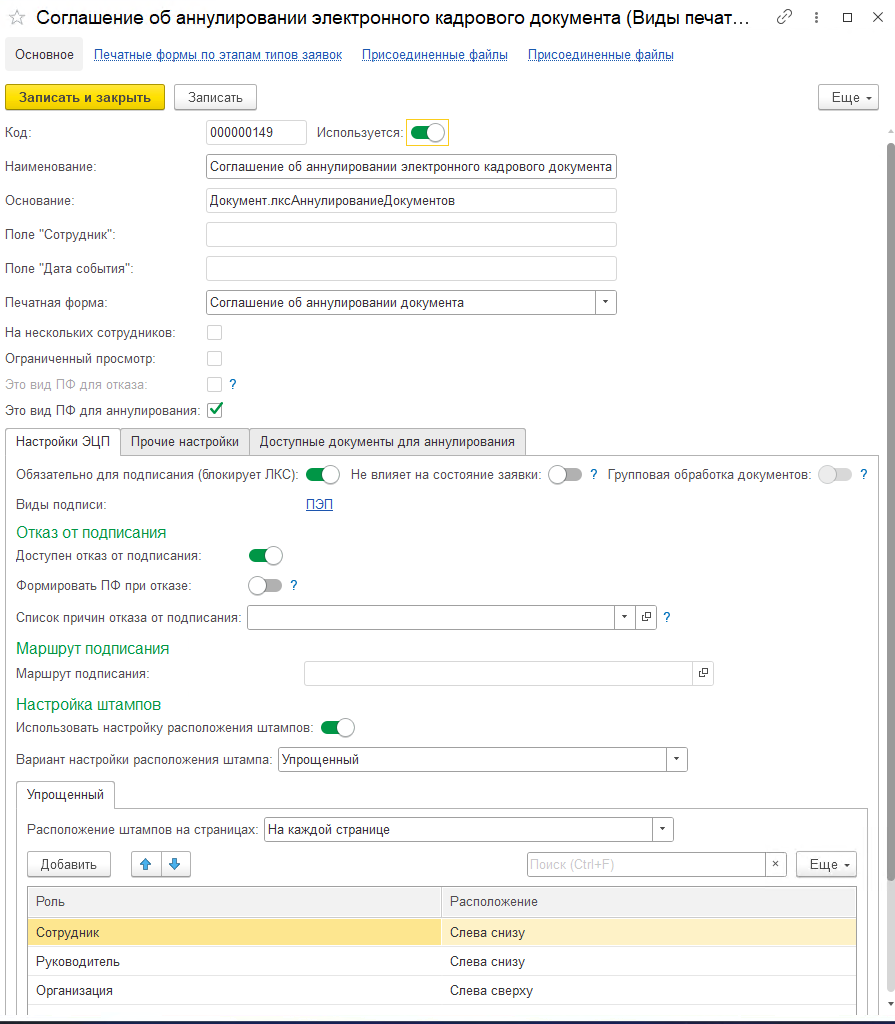Select 'Слева сверху' cell for Организация

pyautogui.click(x=649, y=991)
